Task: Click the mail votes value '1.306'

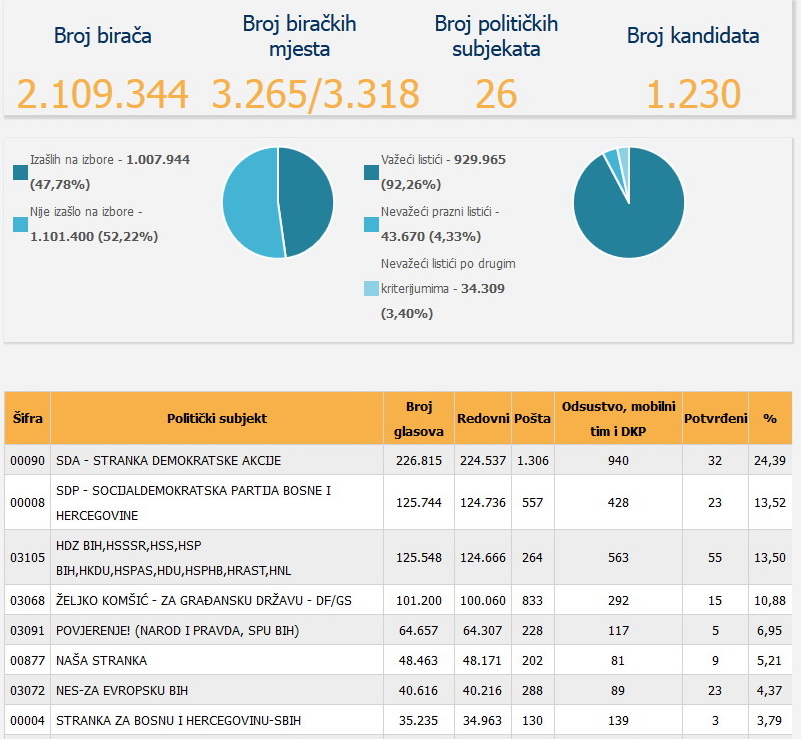Action: pos(532,461)
